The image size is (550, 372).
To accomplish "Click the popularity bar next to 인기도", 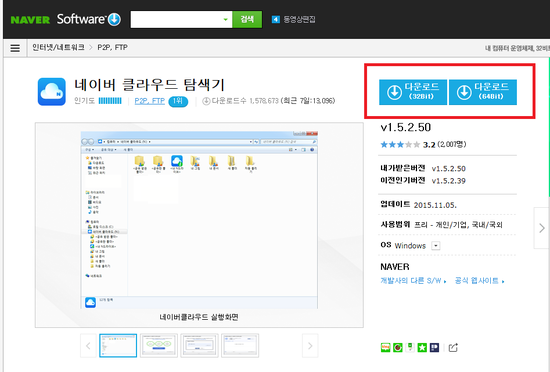I will [x=110, y=101].
